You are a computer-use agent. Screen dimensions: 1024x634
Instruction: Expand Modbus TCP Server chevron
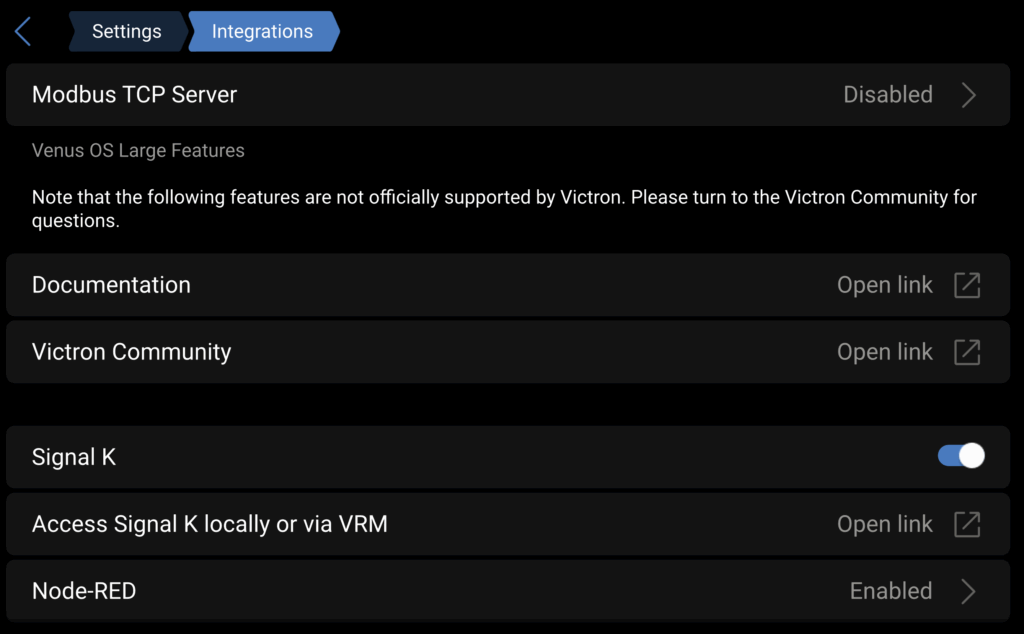click(968, 95)
